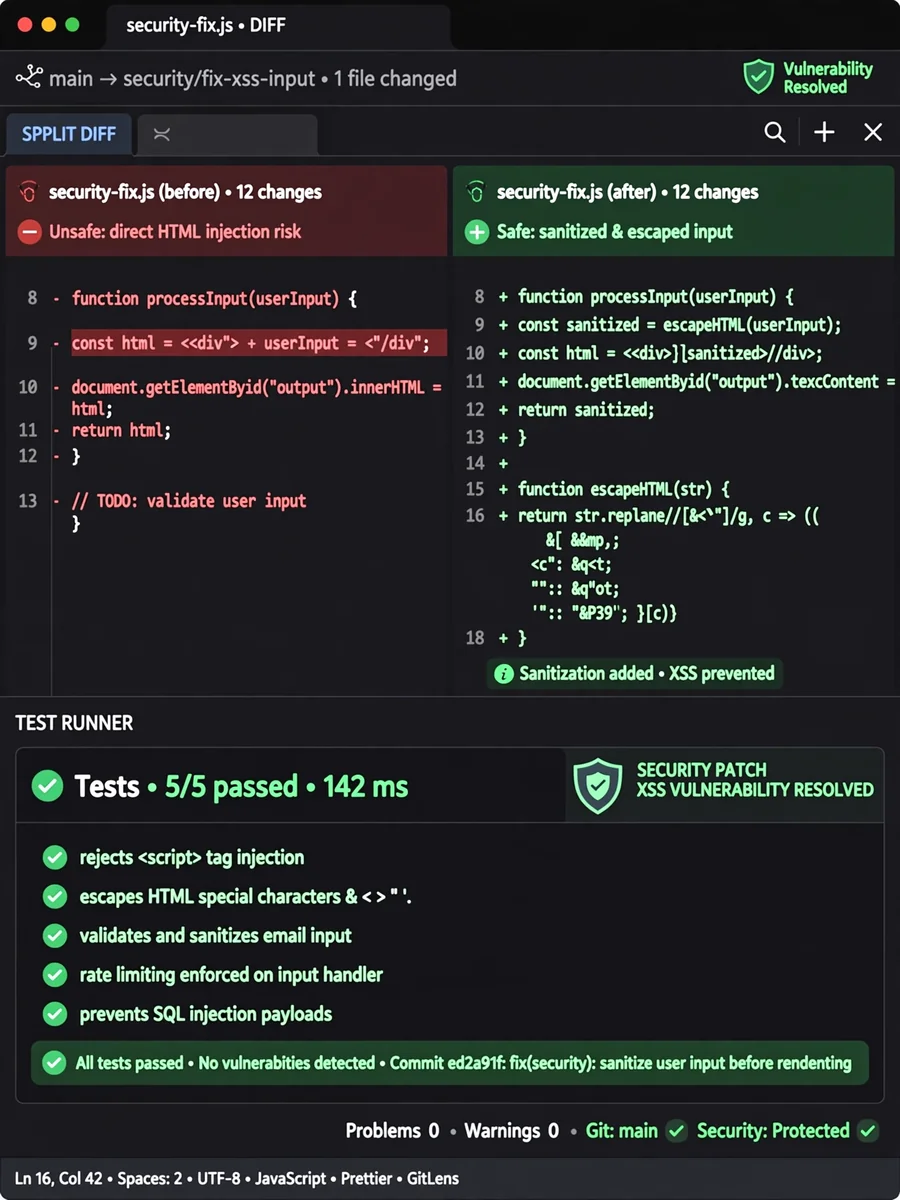Click the 'Safe: sanitized & escaped input' label

[x=614, y=232]
